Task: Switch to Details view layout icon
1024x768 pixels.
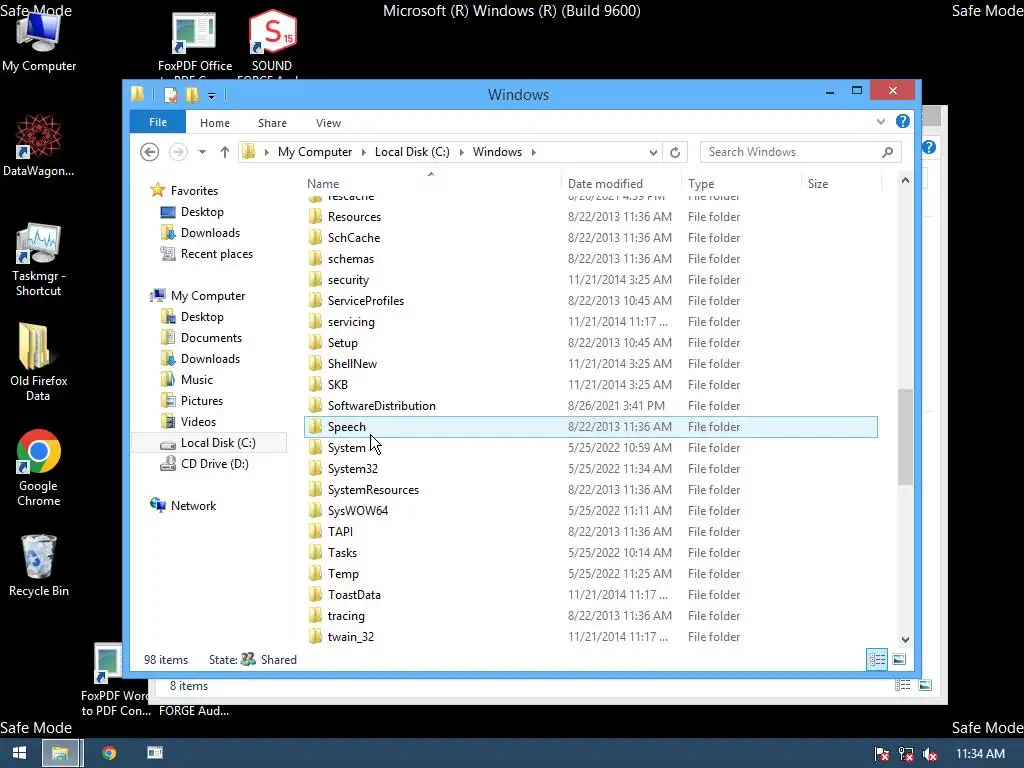Action: pos(877,660)
